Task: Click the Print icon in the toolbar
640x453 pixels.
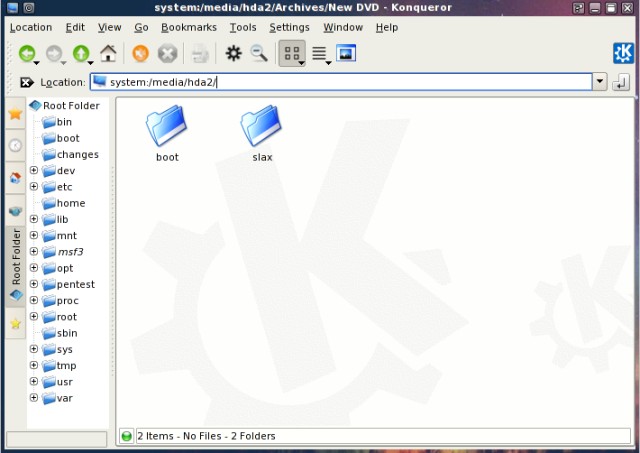Action: pyautogui.click(x=200, y=53)
